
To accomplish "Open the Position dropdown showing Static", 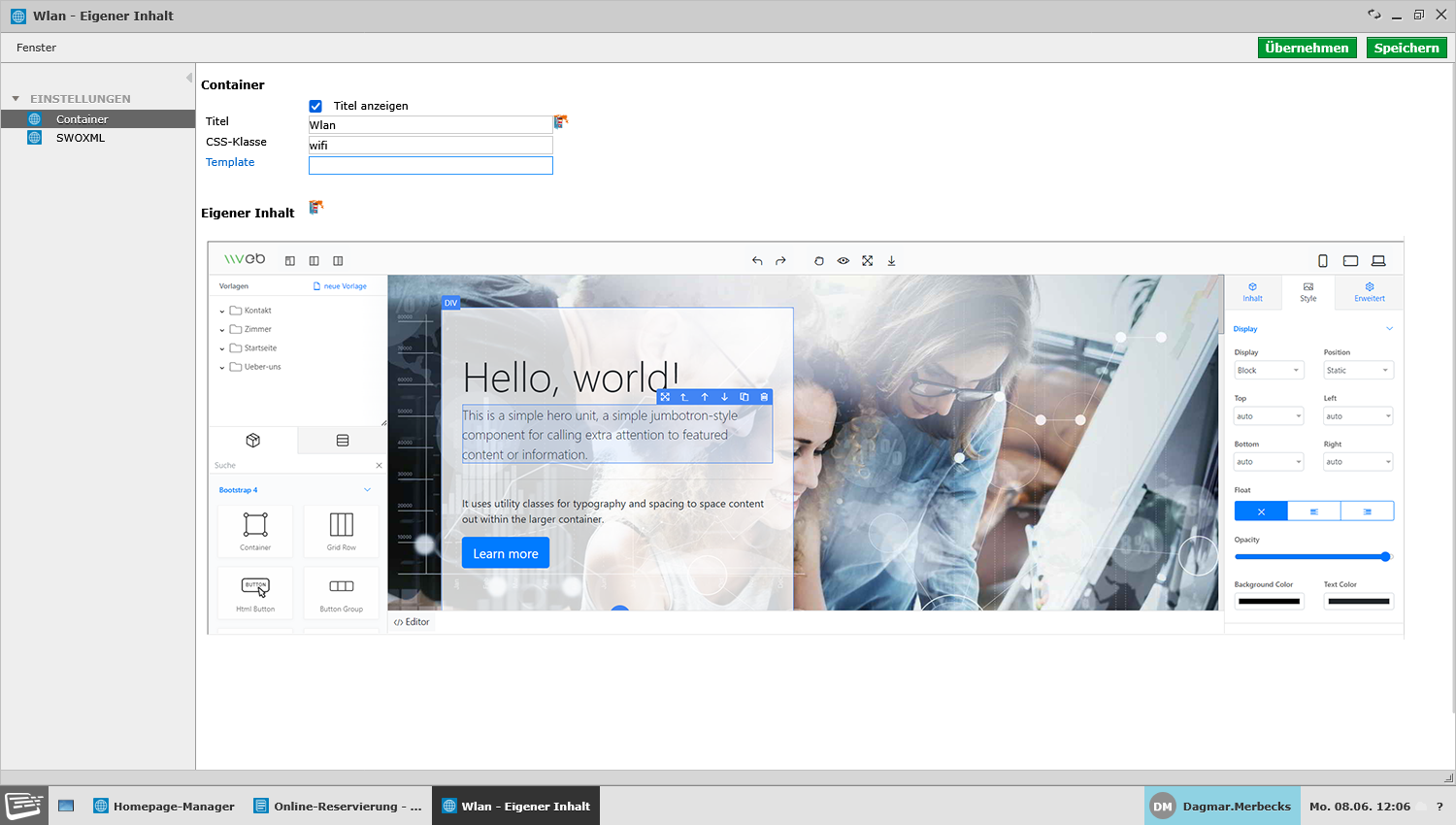I will tap(1358, 371).
